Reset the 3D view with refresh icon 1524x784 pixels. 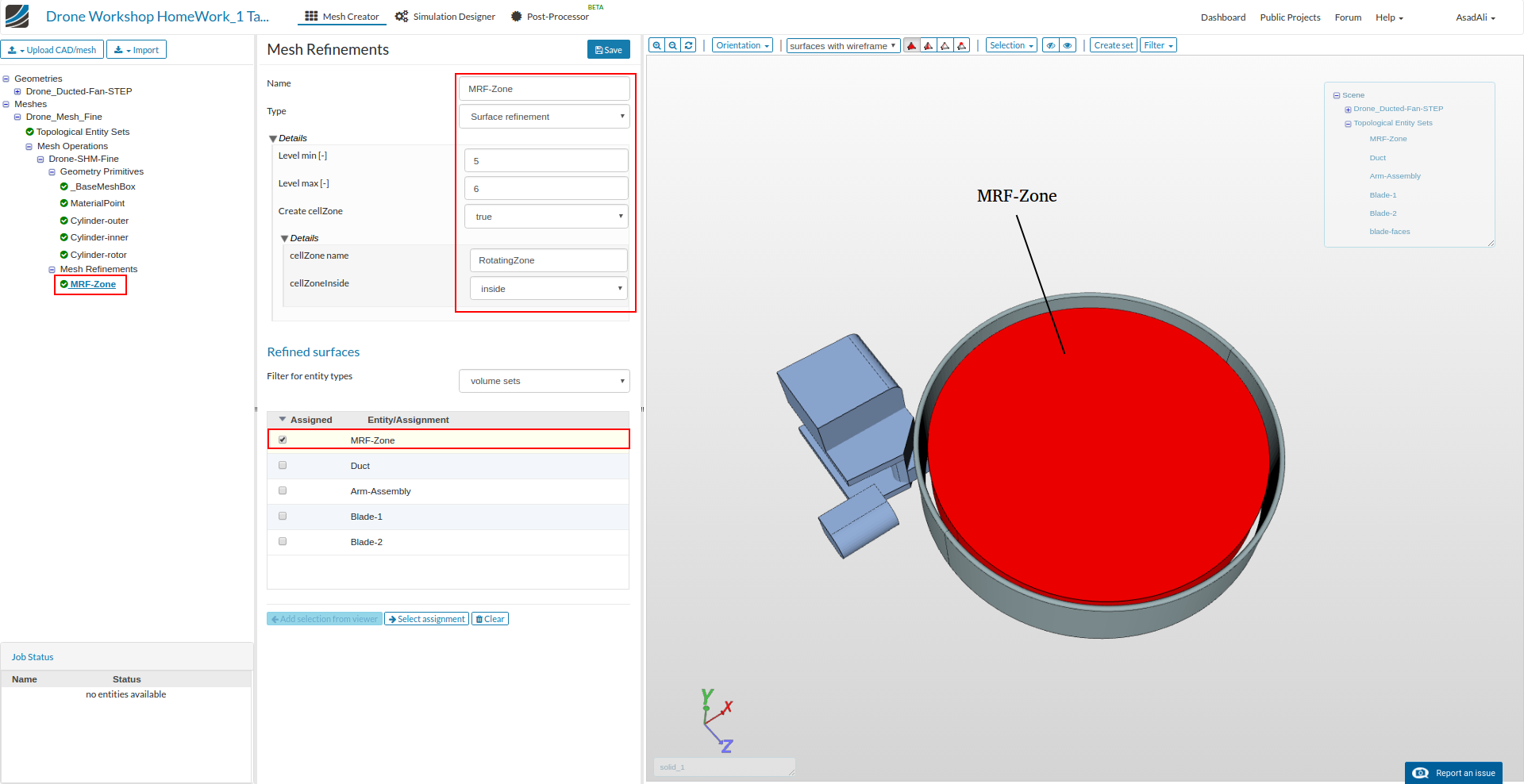click(689, 46)
